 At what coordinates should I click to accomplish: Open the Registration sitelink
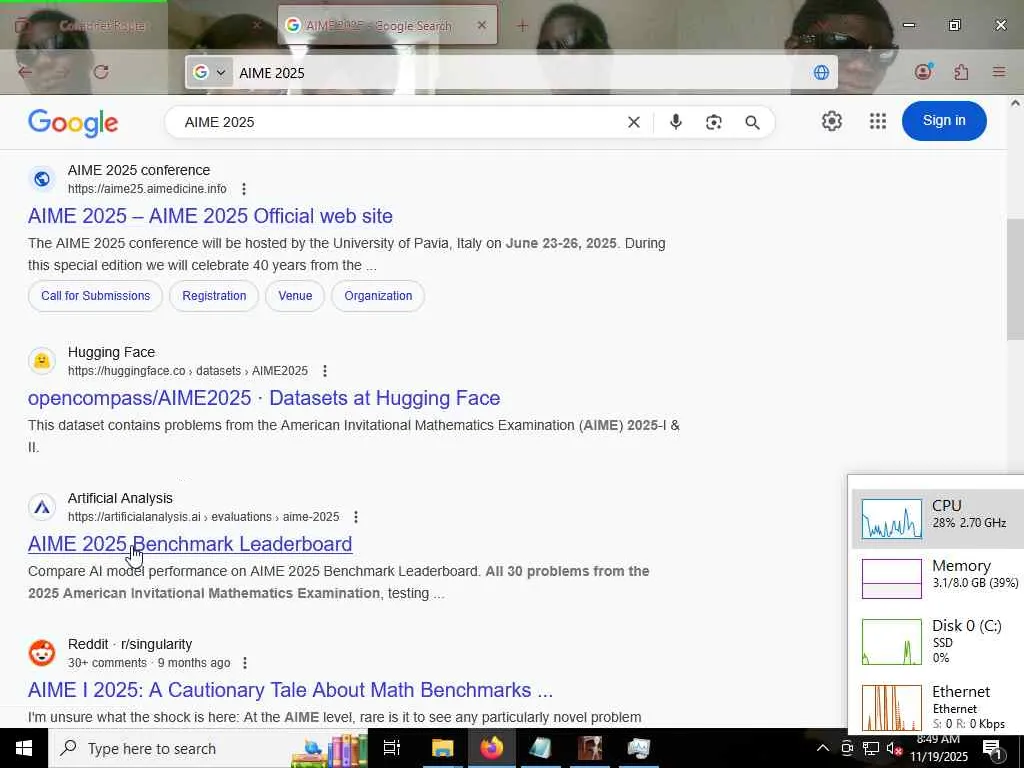tap(214, 296)
